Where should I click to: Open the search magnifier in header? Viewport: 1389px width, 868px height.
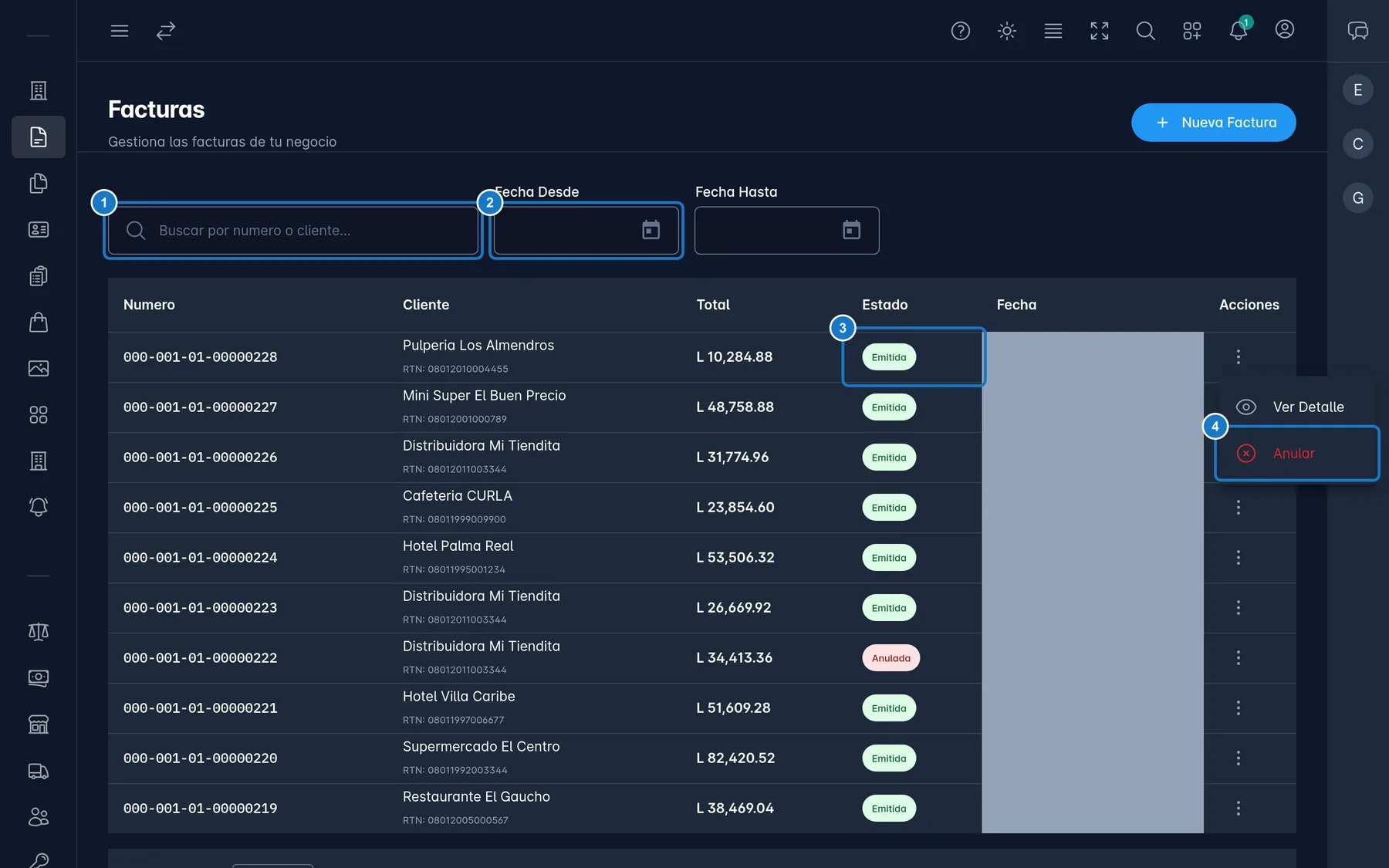[x=1146, y=31]
